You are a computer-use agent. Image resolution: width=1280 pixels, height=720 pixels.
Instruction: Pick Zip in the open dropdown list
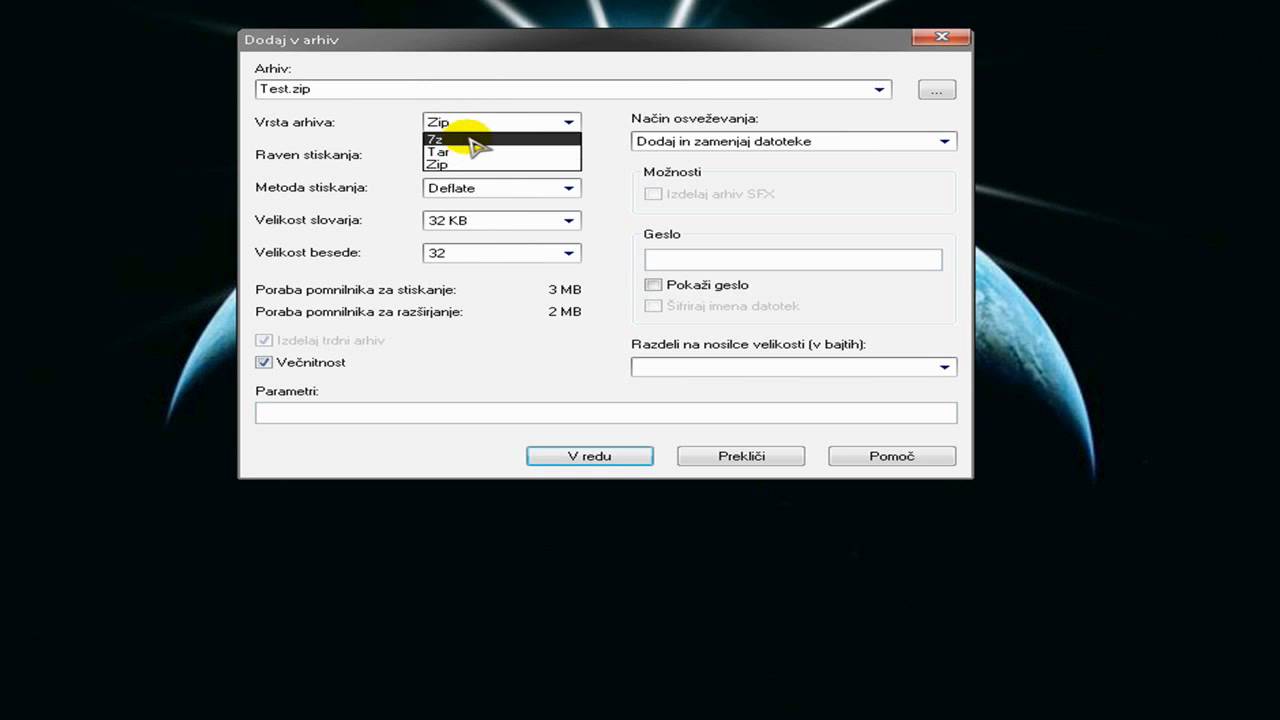[502, 164]
